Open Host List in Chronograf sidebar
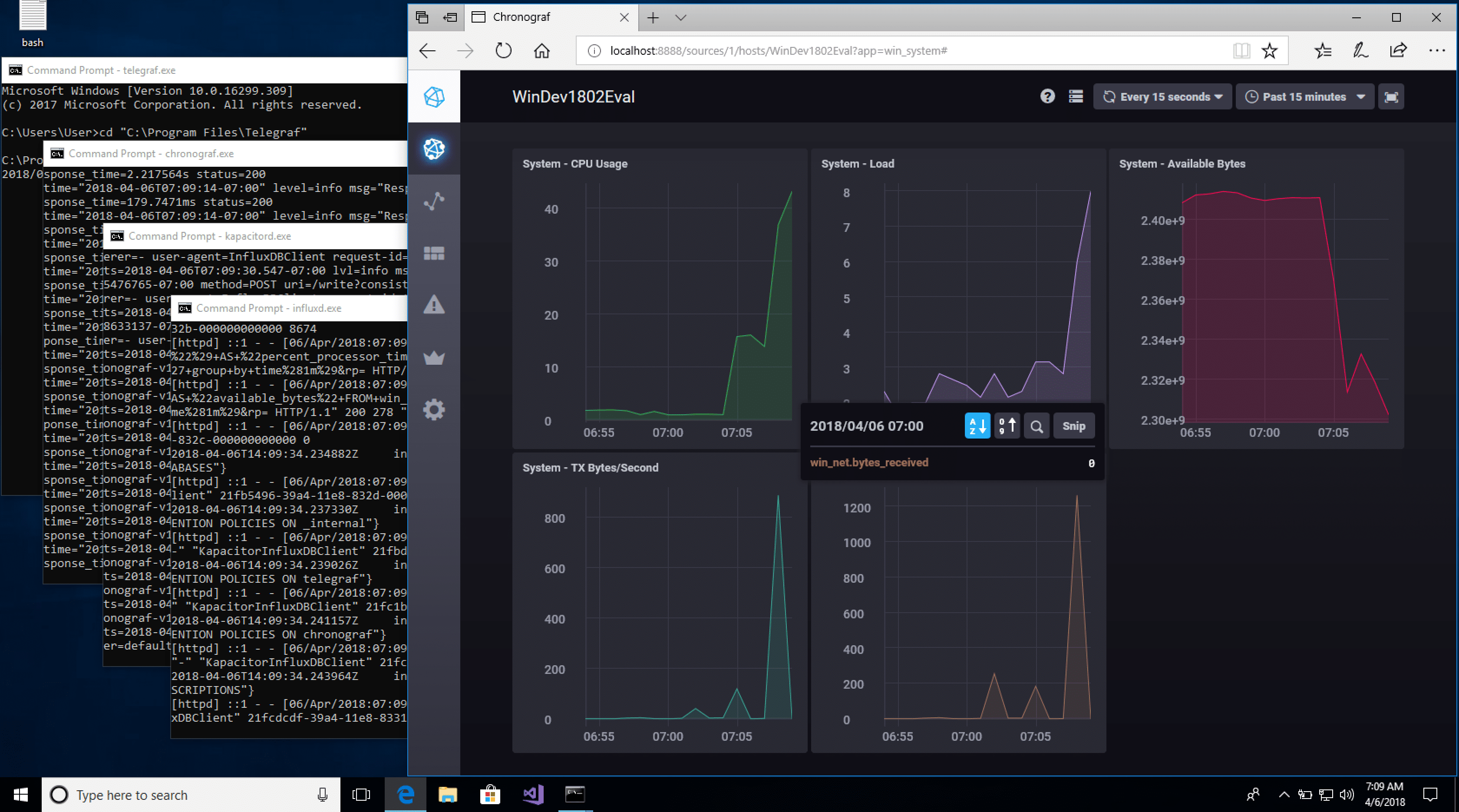The height and width of the screenshot is (812, 1459). click(434, 149)
